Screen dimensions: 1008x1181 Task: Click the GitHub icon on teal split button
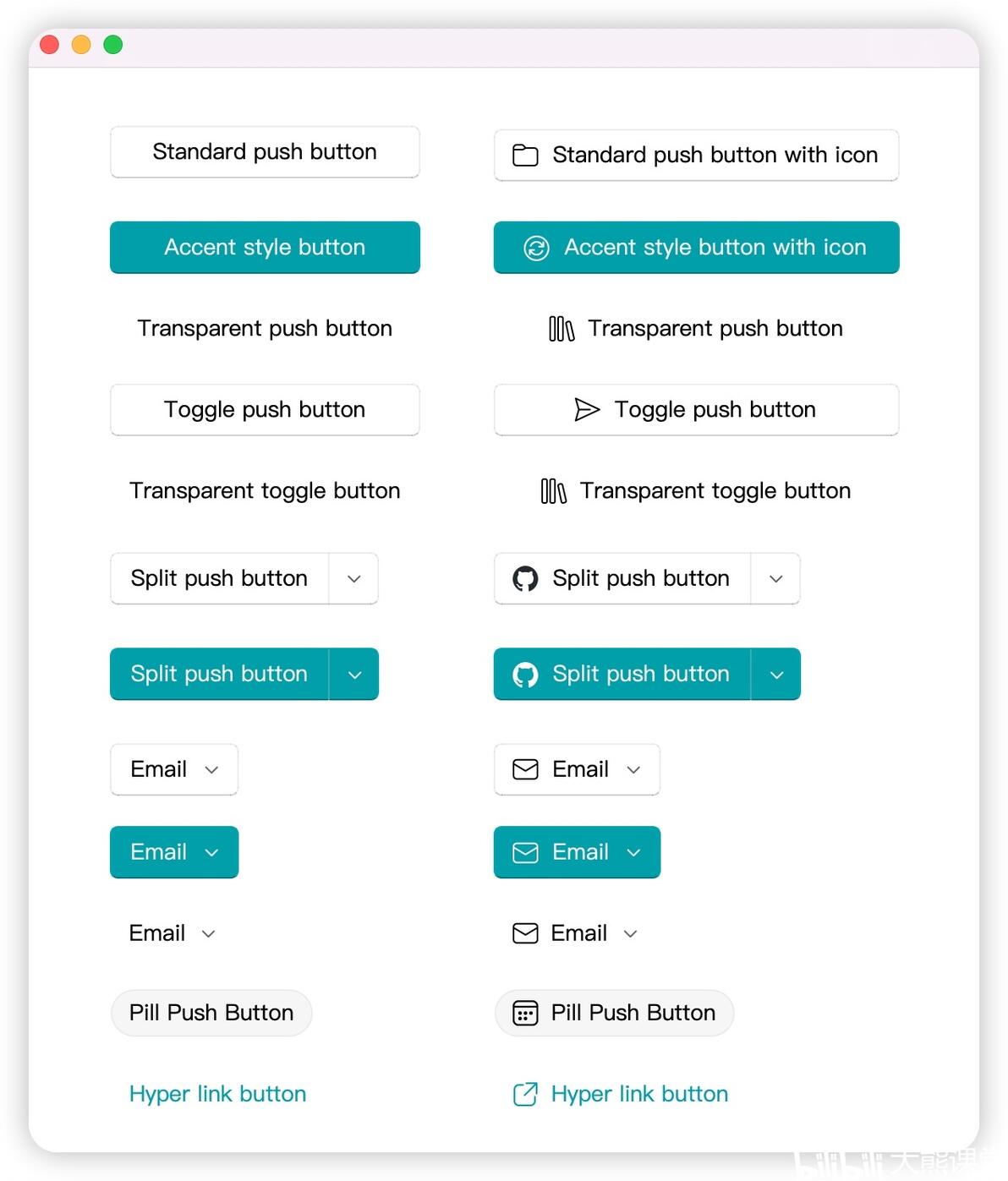click(525, 675)
